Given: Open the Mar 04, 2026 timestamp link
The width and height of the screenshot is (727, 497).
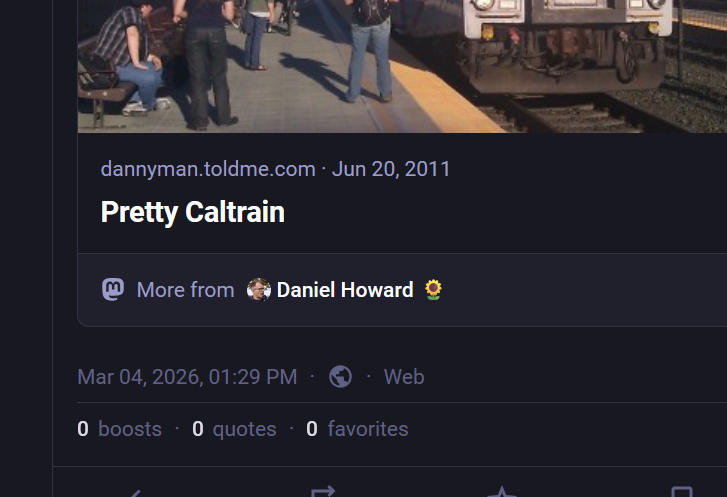Looking at the screenshot, I should [187, 377].
